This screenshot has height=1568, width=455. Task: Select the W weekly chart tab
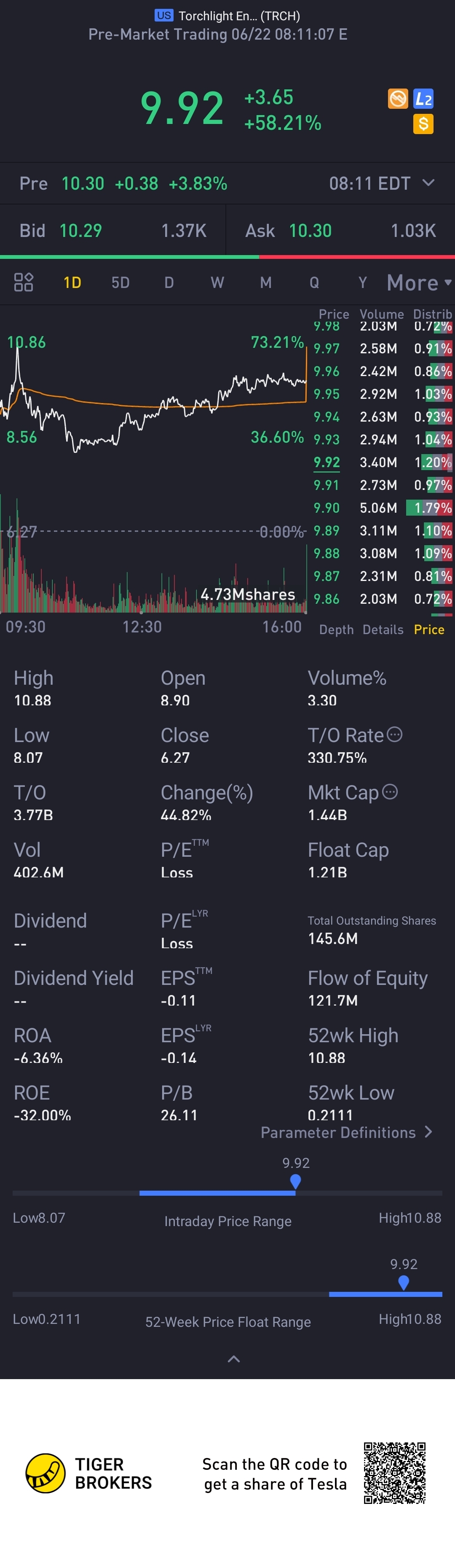[217, 283]
